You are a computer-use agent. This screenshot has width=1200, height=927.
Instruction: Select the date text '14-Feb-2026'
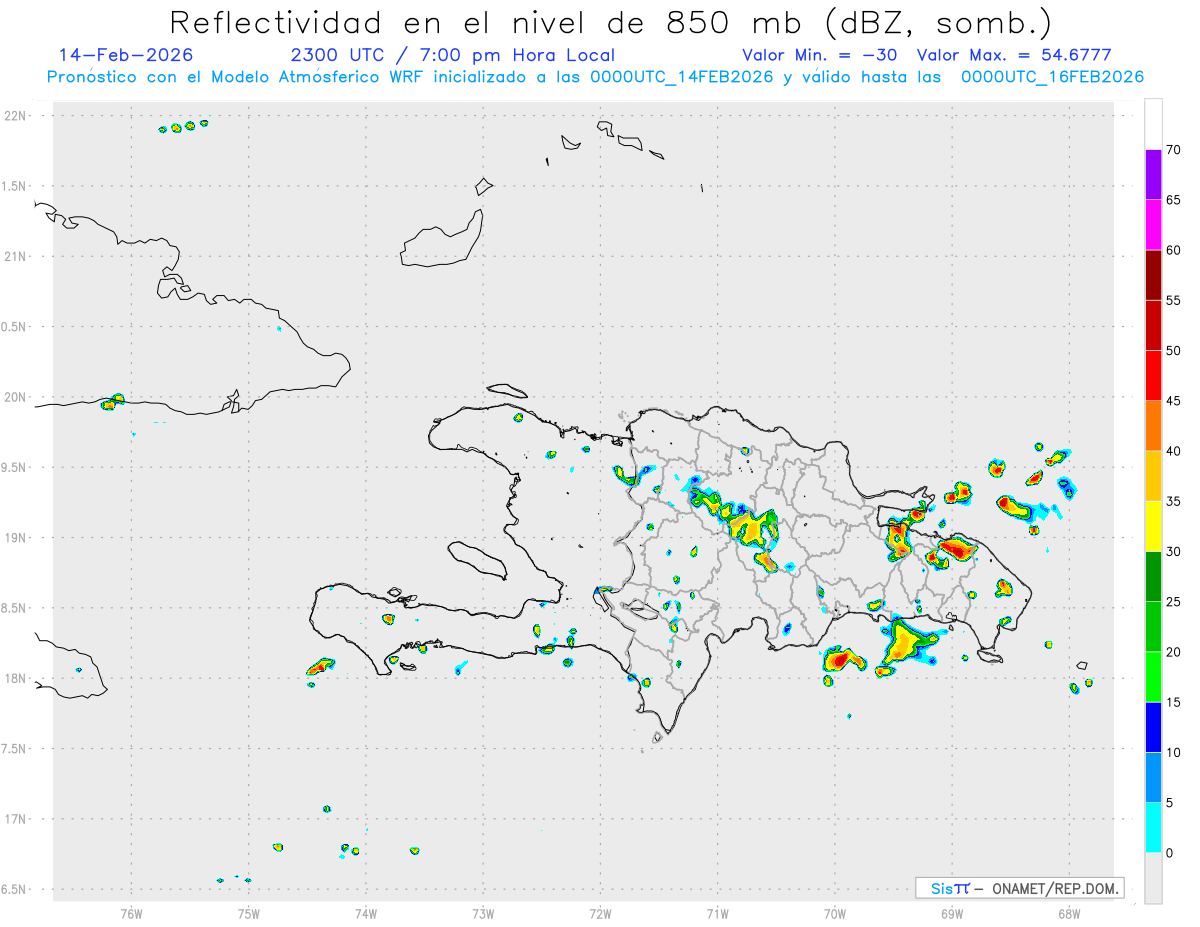click(126, 55)
